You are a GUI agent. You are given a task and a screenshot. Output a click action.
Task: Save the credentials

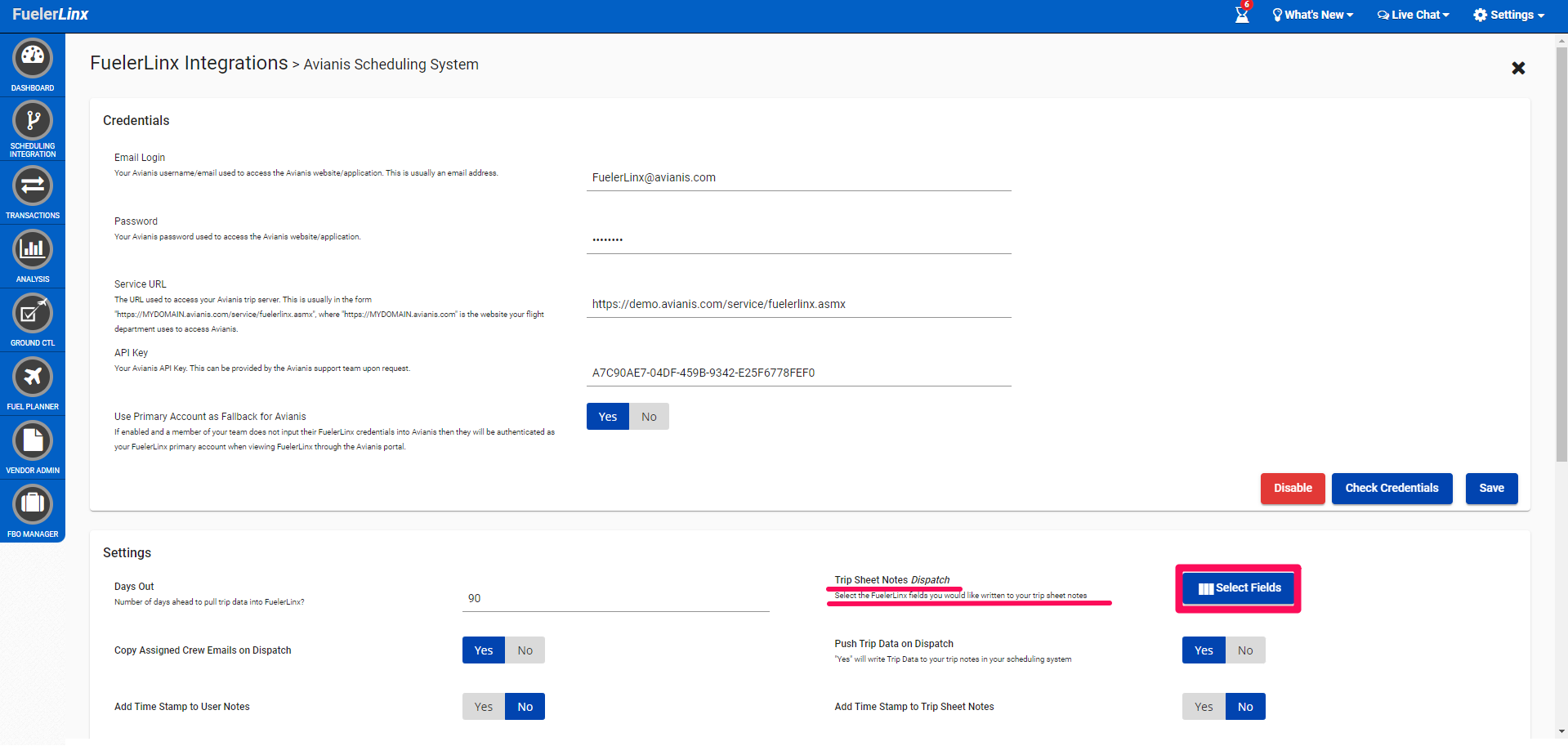(x=1491, y=489)
